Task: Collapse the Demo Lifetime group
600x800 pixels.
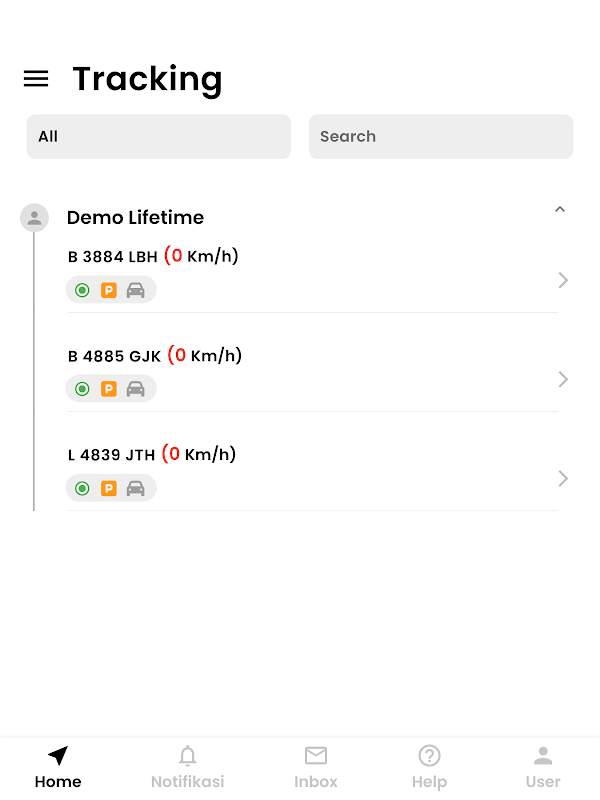Action: [560, 210]
